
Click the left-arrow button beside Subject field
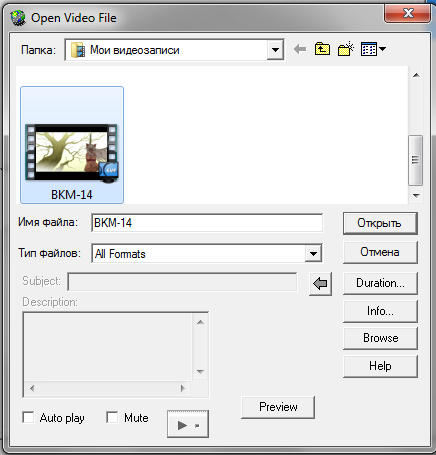(x=320, y=284)
